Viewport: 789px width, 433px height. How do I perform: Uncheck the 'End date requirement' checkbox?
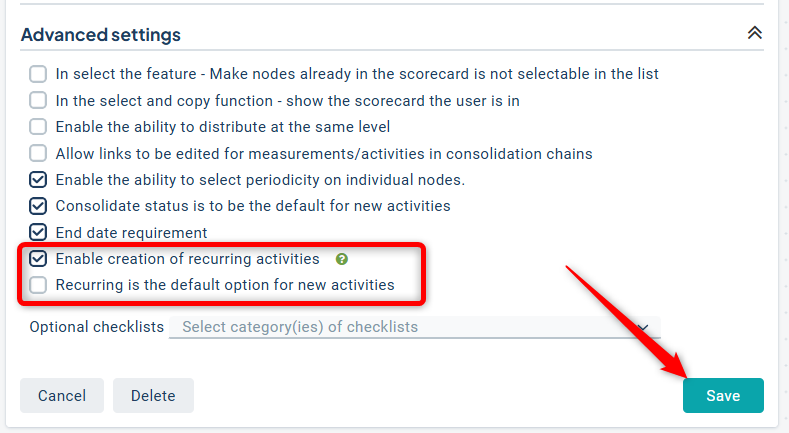(38, 233)
